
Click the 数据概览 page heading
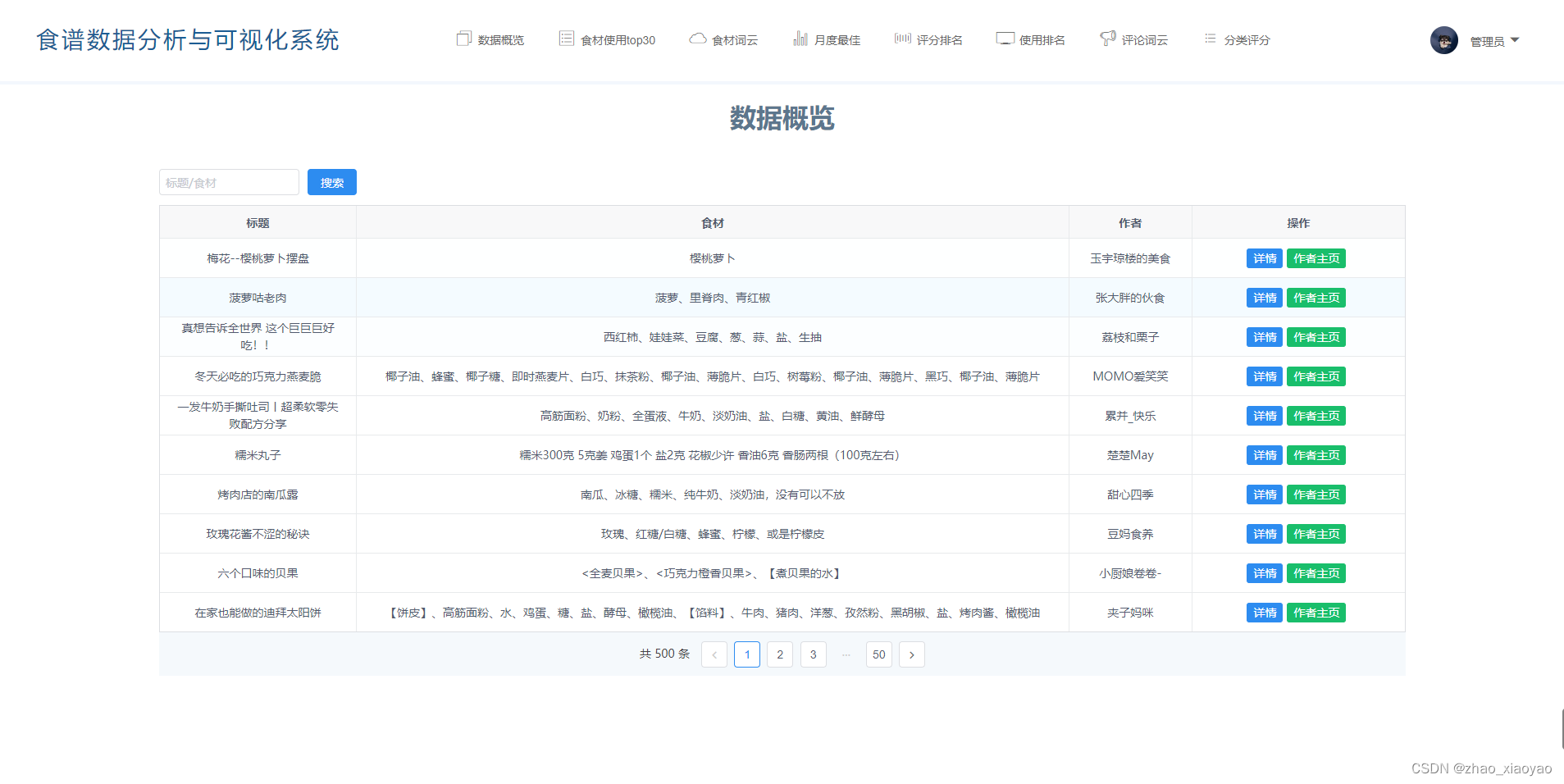pos(782,118)
